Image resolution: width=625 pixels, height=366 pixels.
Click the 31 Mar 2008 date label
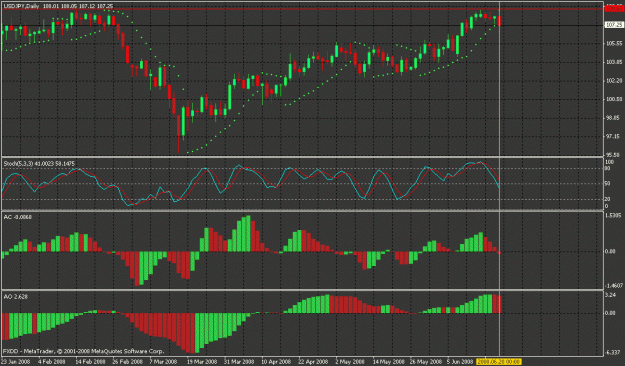coord(239,362)
